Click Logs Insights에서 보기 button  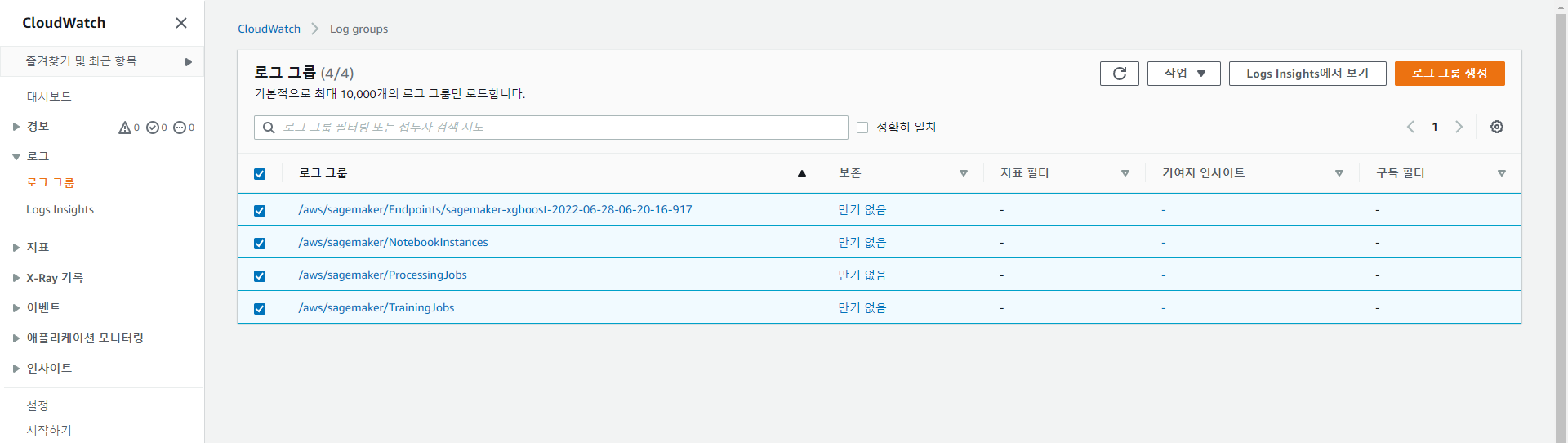click(x=1307, y=74)
